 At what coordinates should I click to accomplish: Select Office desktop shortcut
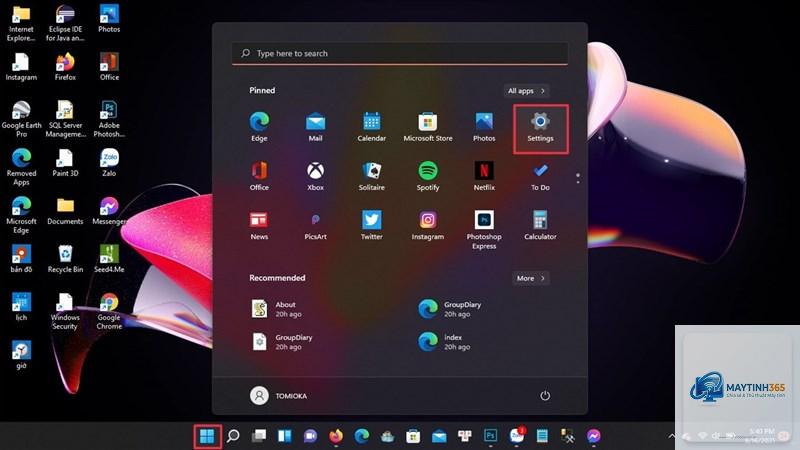[x=109, y=67]
